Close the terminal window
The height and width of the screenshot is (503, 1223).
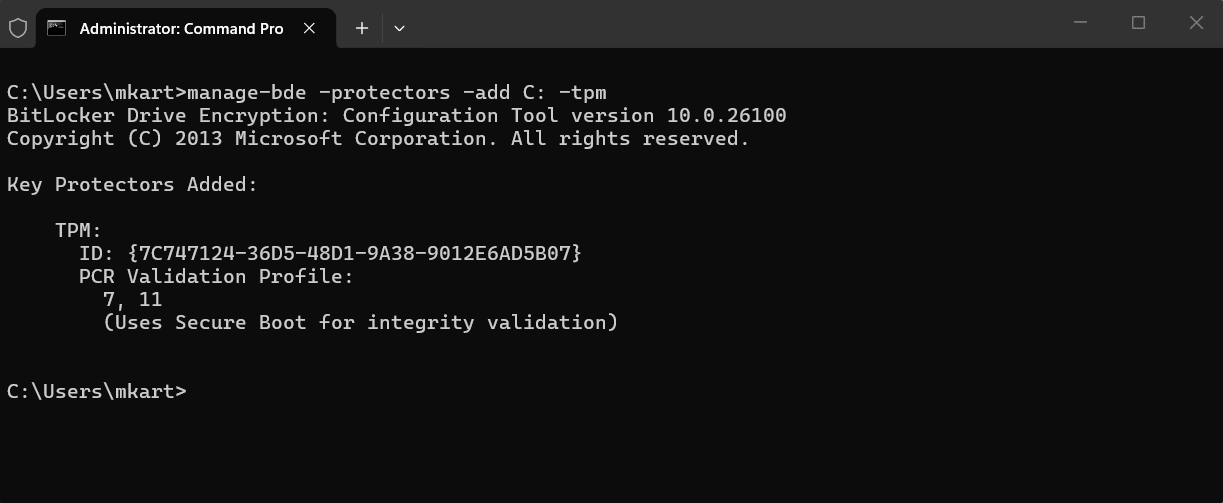[1196, 23]
